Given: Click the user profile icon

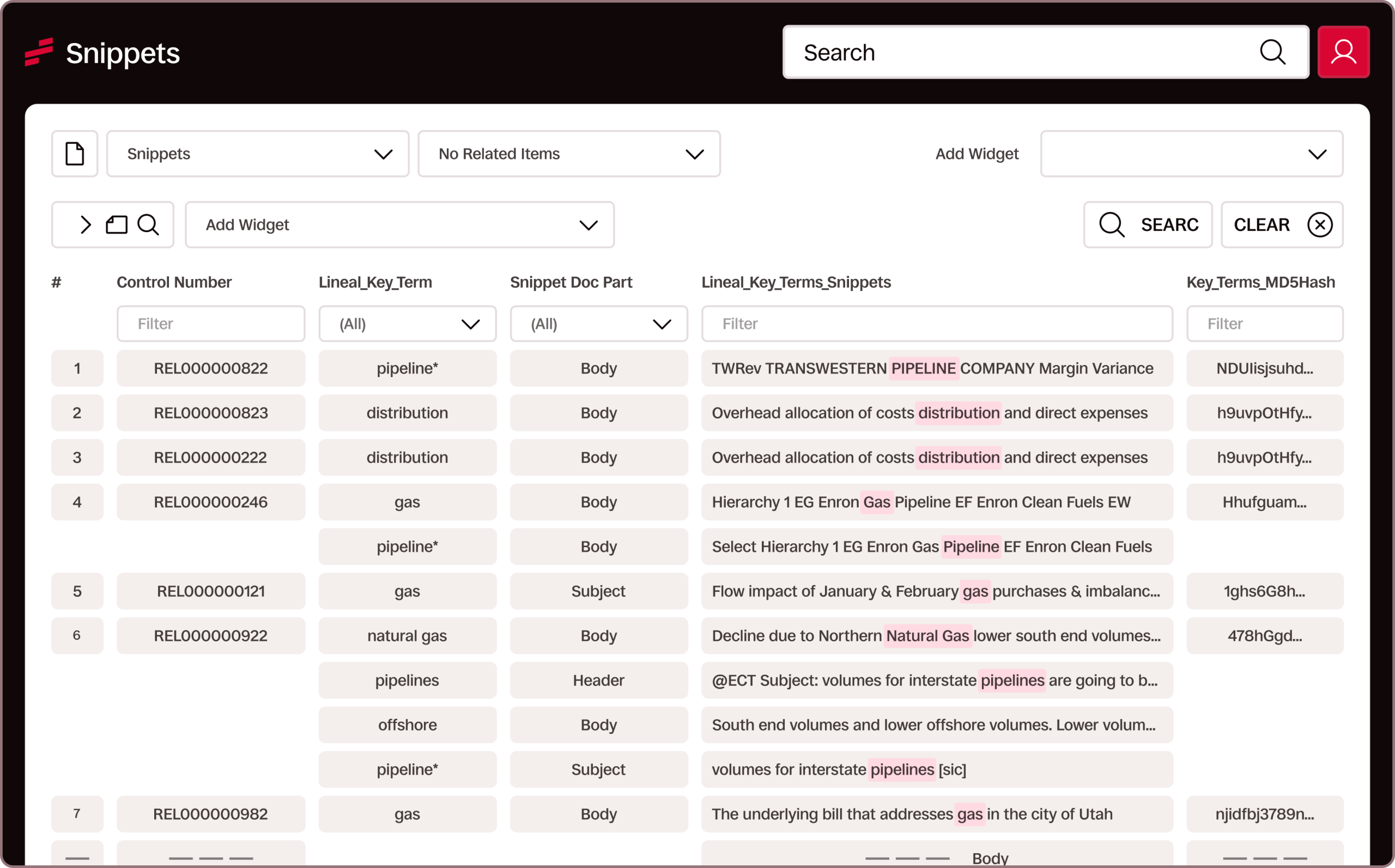Looking at the screenshot, I should [1343, 52].
